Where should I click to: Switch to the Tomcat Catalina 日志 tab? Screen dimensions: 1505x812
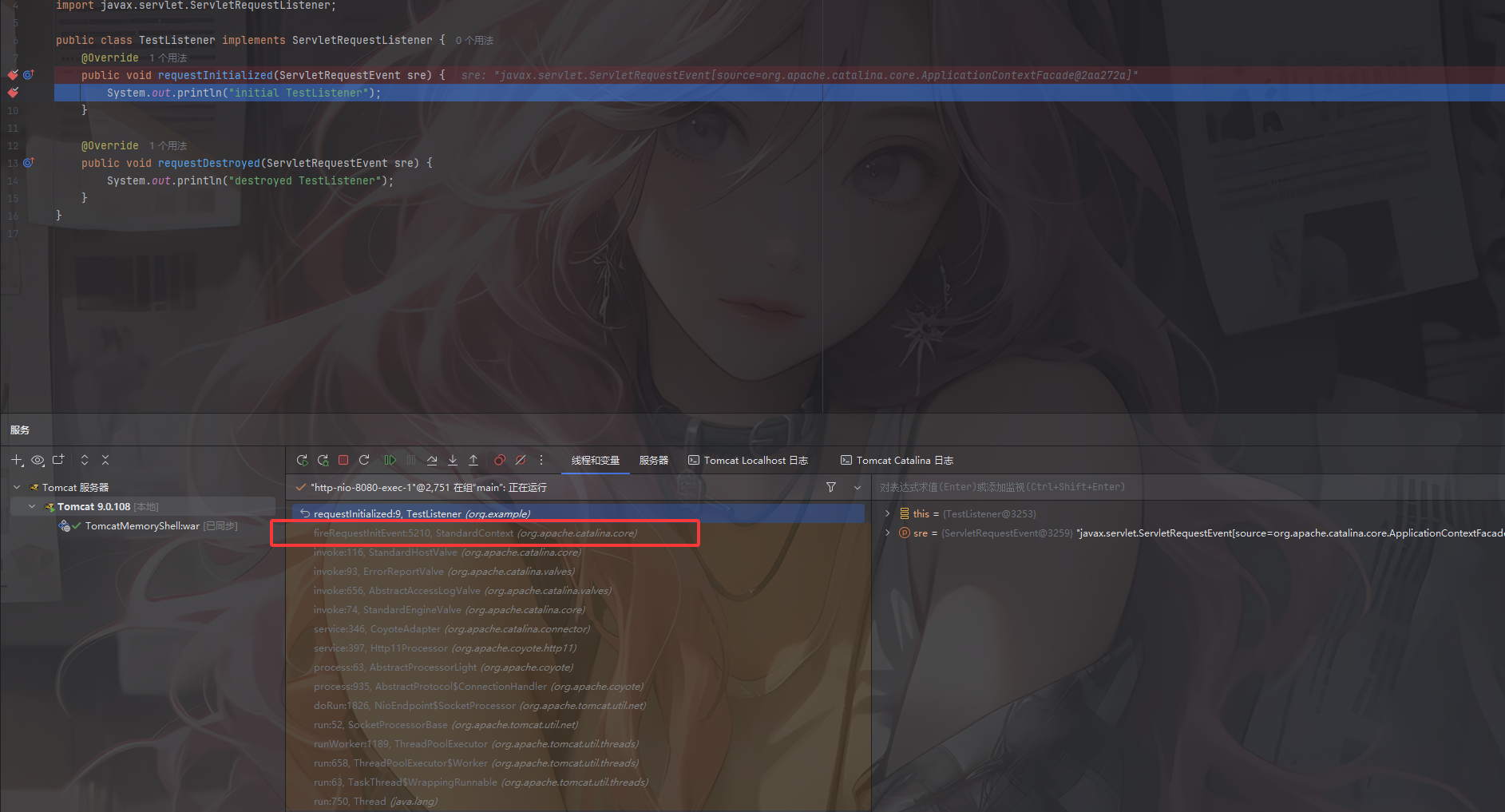pos(897,461)
